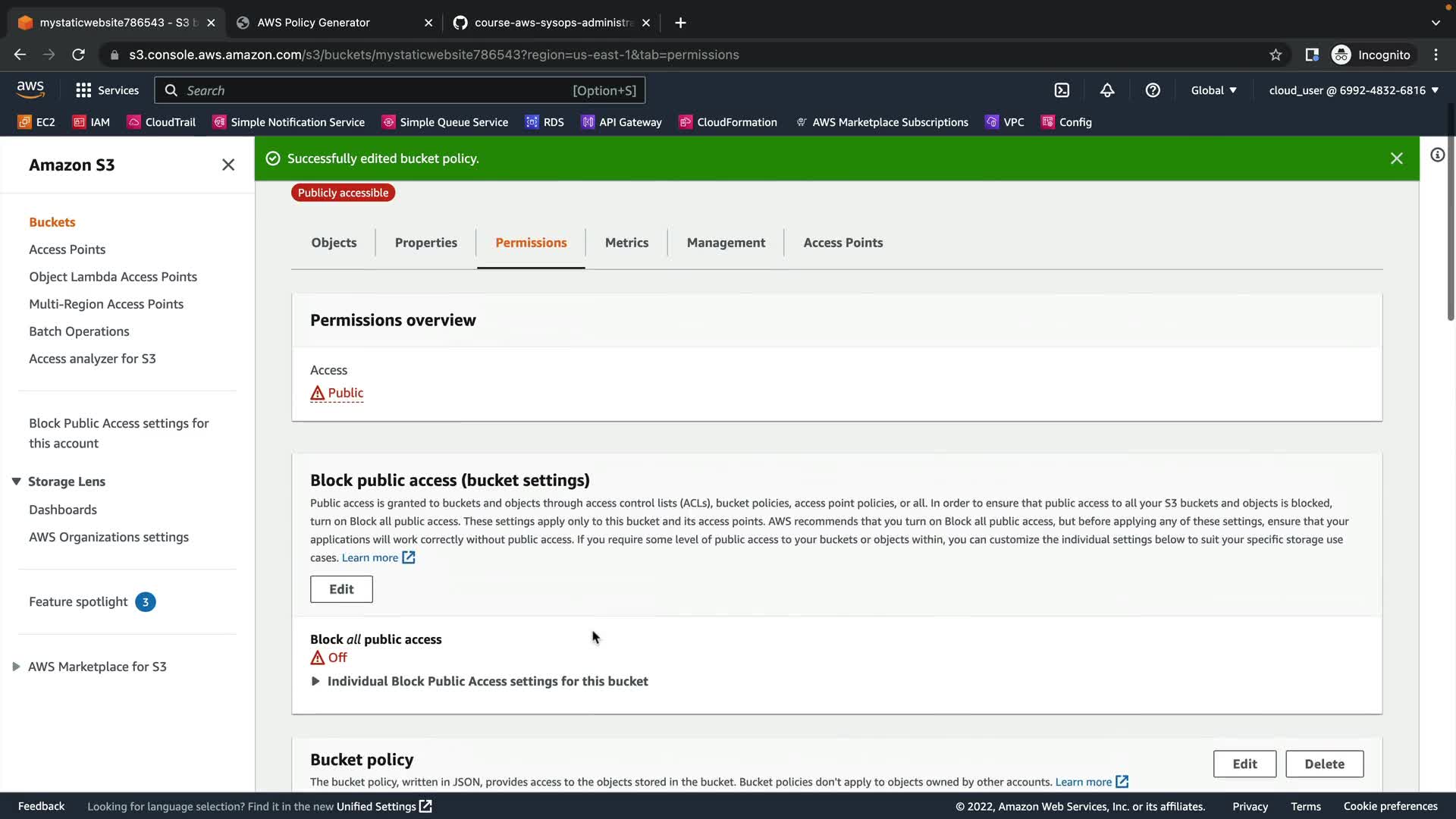The height and width of the screenshot is (819, 1456).
Task: Edit the Block public access settings
Action: tap(341, 589)
